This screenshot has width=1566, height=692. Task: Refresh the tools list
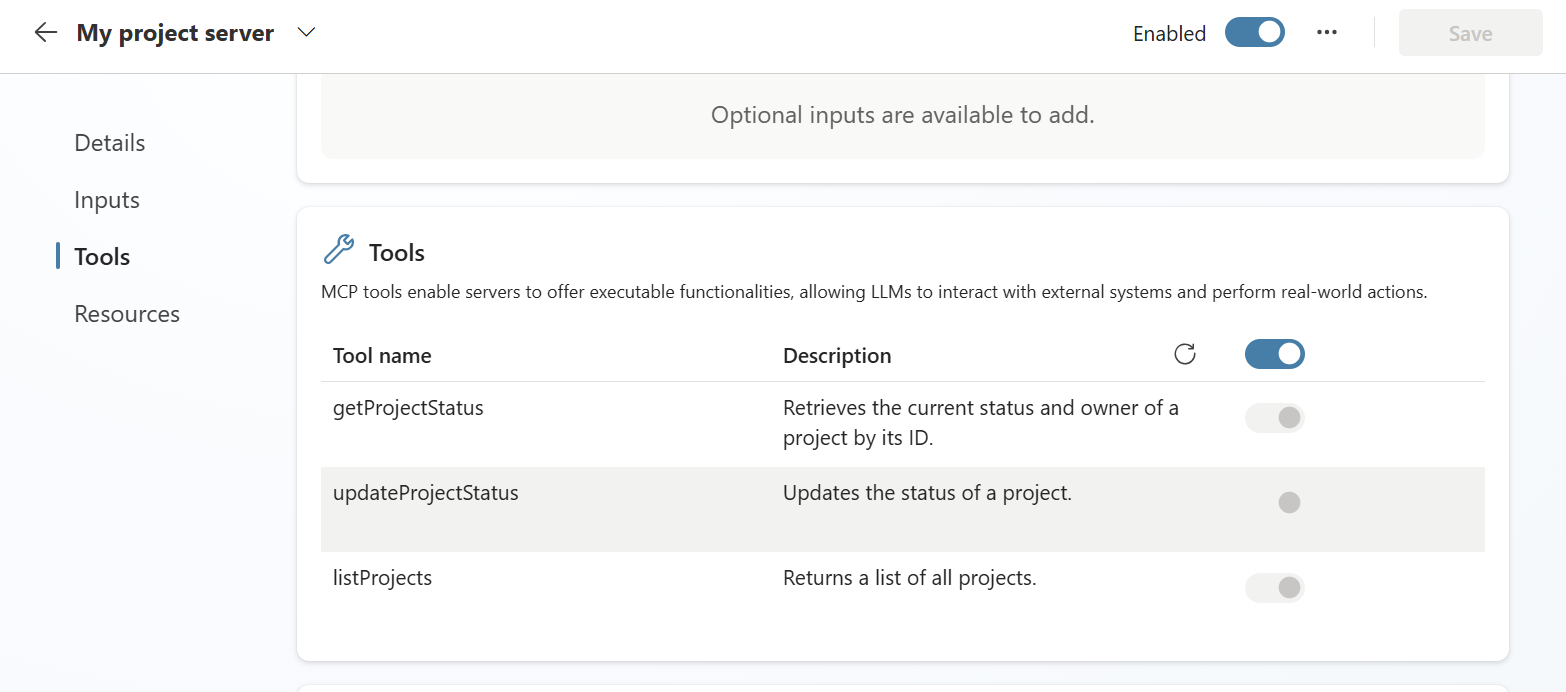tap(1185, 354)
